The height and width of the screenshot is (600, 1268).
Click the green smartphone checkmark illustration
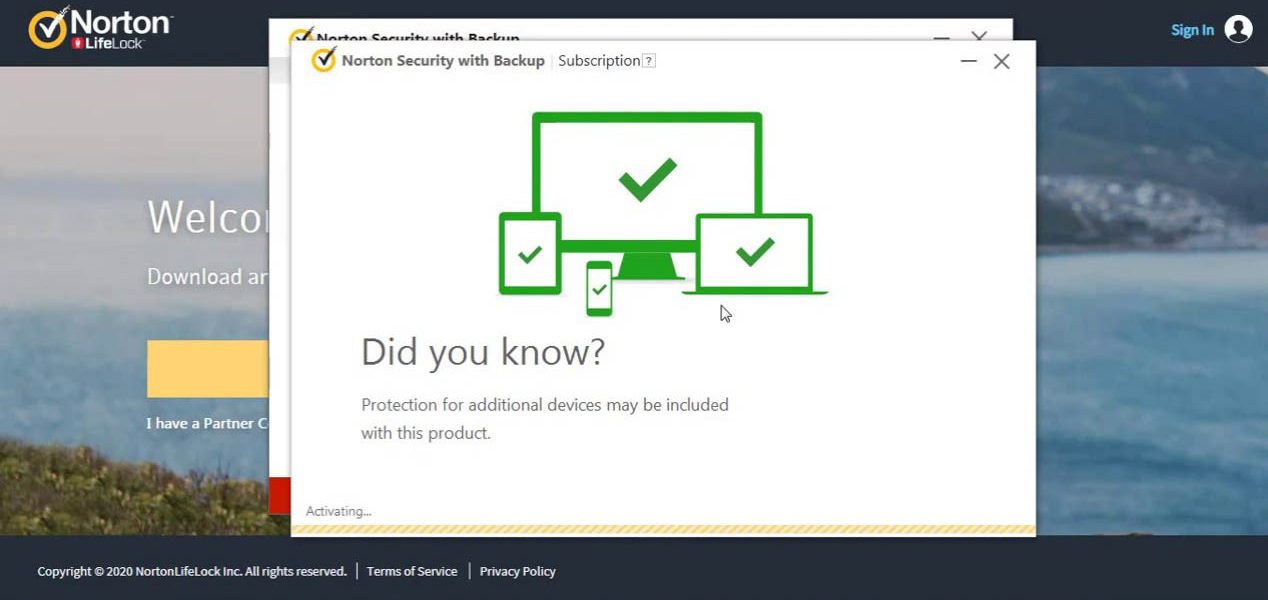point(599,289)
